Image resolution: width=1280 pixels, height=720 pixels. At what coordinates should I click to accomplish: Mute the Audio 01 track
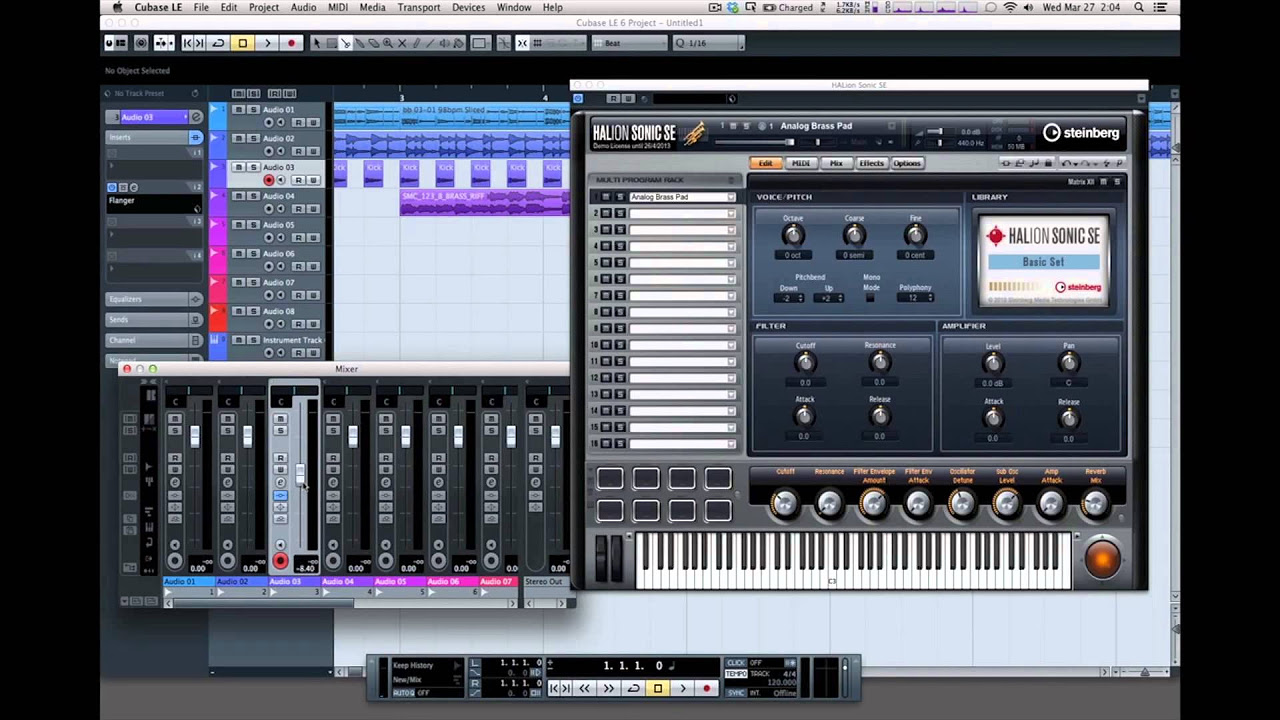(238, 109)
